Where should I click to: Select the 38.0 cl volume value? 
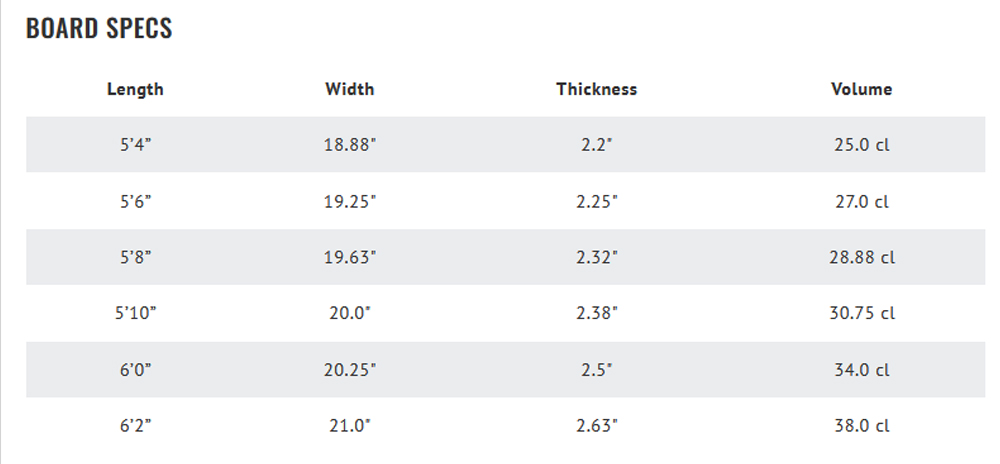pos(862,426)
